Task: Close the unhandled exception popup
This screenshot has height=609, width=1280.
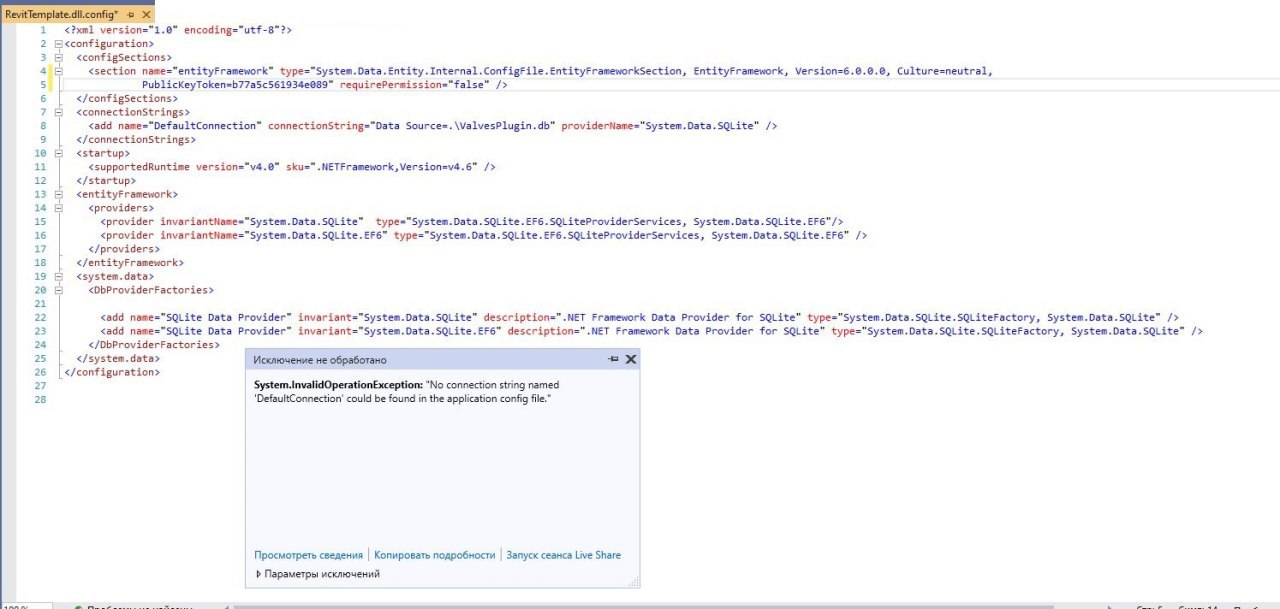Action: coord(631,359)
